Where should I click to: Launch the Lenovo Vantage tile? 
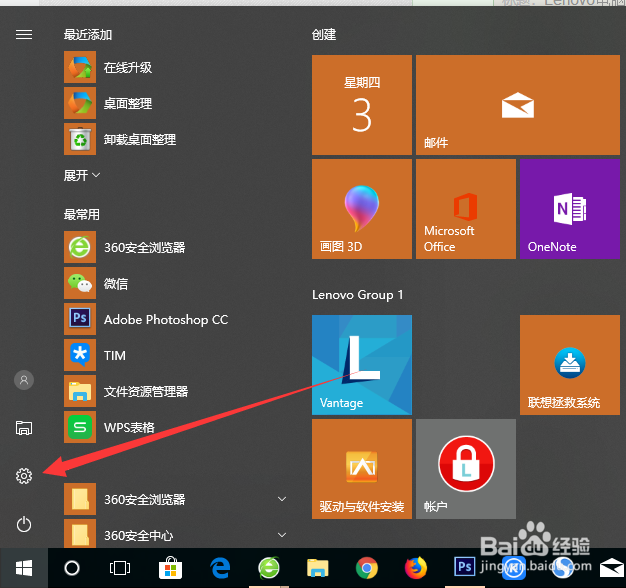pos(362,365)
